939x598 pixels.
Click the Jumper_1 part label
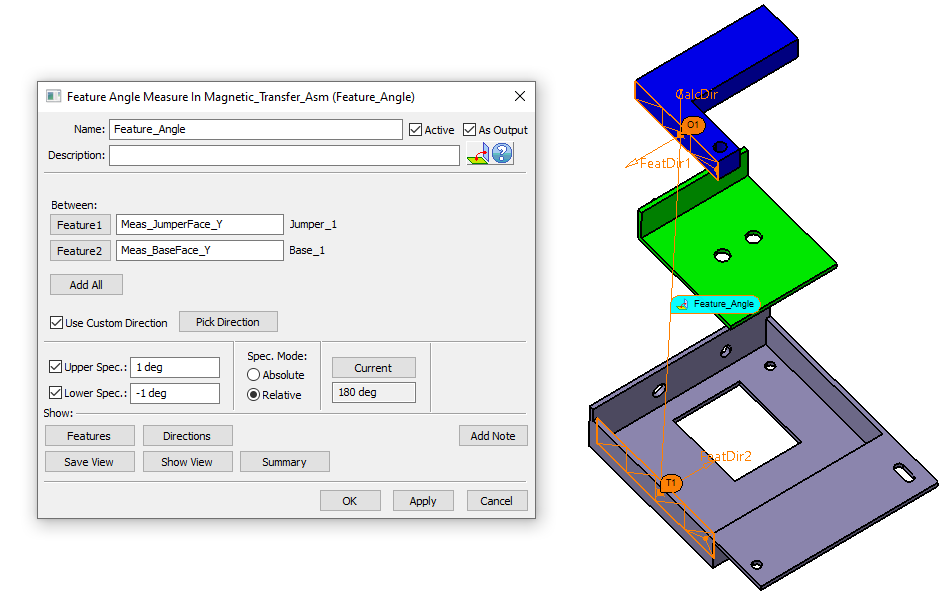point(313,224)
